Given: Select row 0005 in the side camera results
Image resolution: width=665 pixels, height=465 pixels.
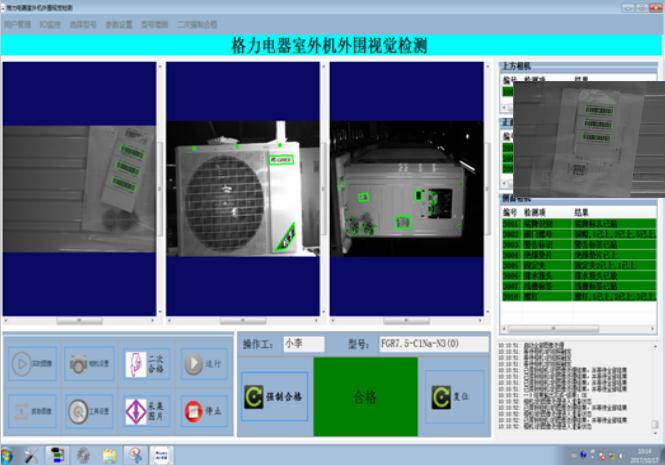Looking at the screenshot, I should 579,265.
